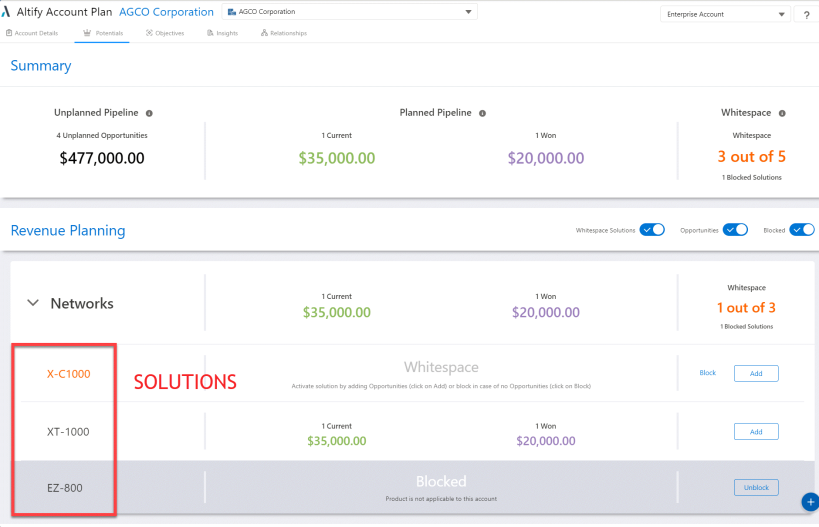Click Networks 1 out of 3 whitespace
The height and width of the screenshot is (527, 819).
coord(746,308)
